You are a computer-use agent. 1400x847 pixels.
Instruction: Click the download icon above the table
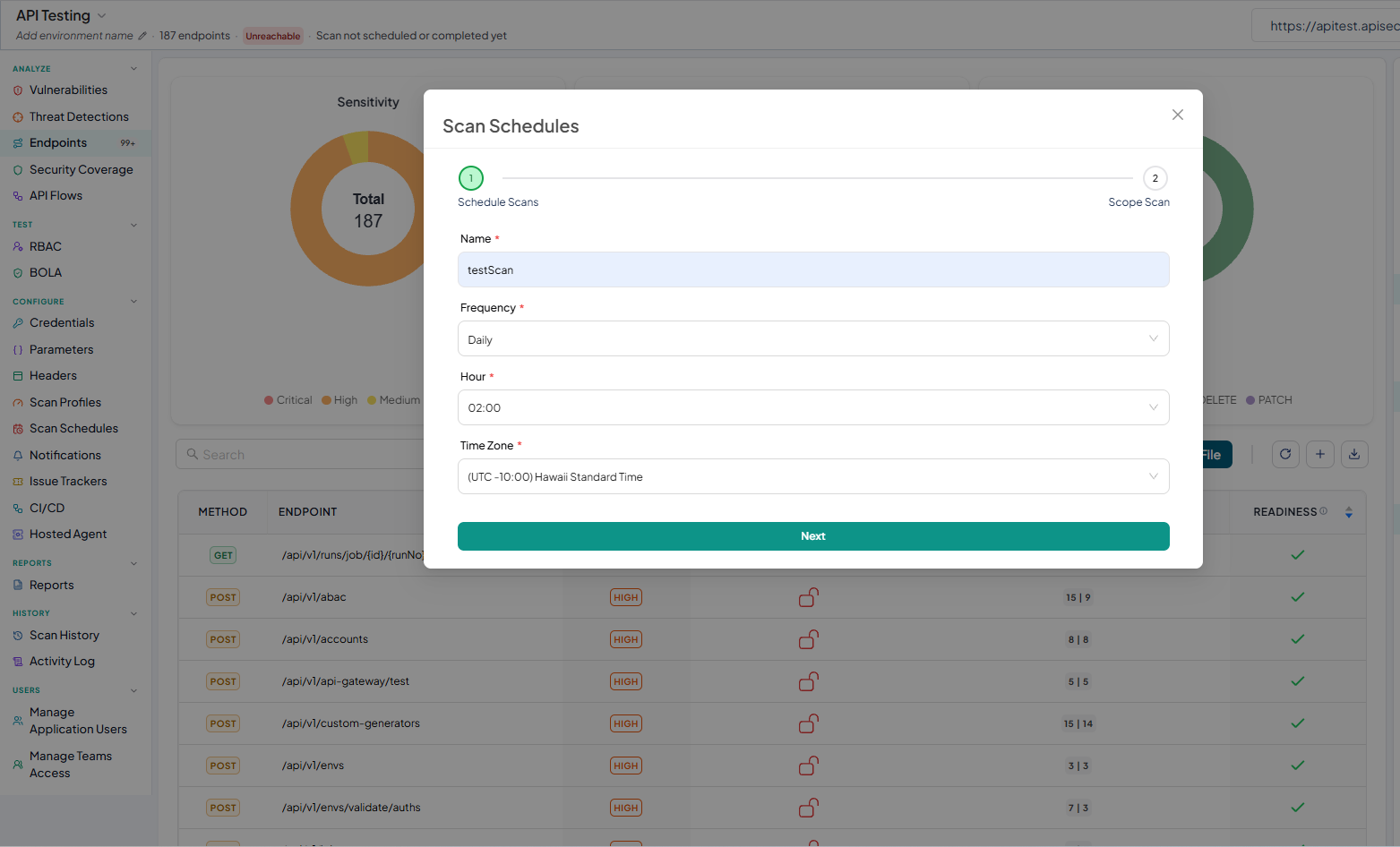[1354, 454]
